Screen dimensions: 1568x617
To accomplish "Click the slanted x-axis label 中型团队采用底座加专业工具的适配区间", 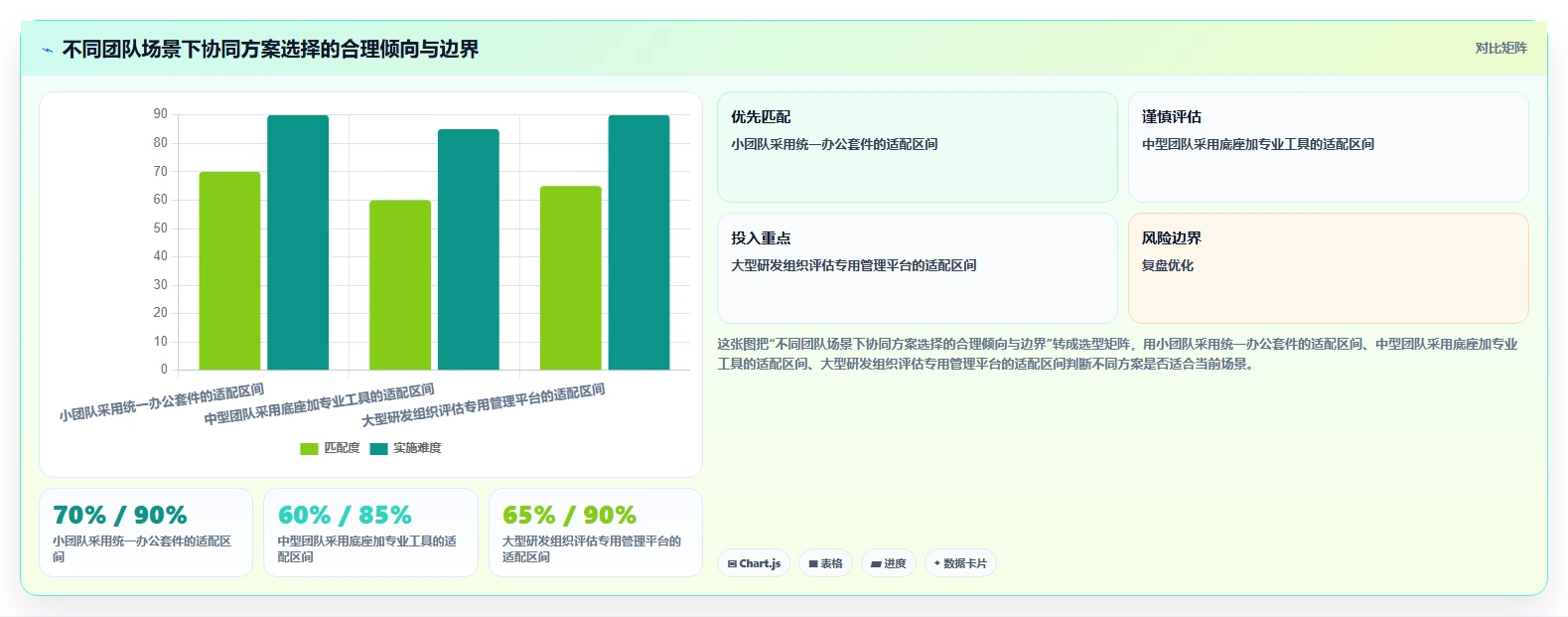I will point(319,404).
